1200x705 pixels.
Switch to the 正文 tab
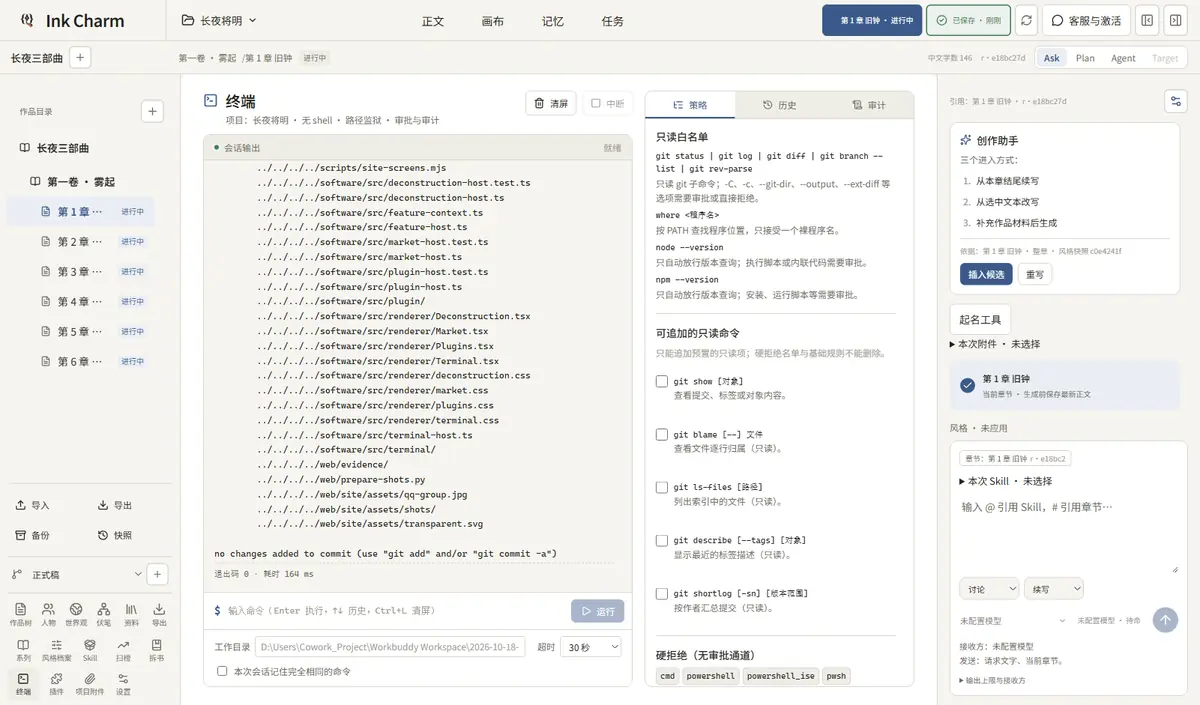(x=433, y=21)
